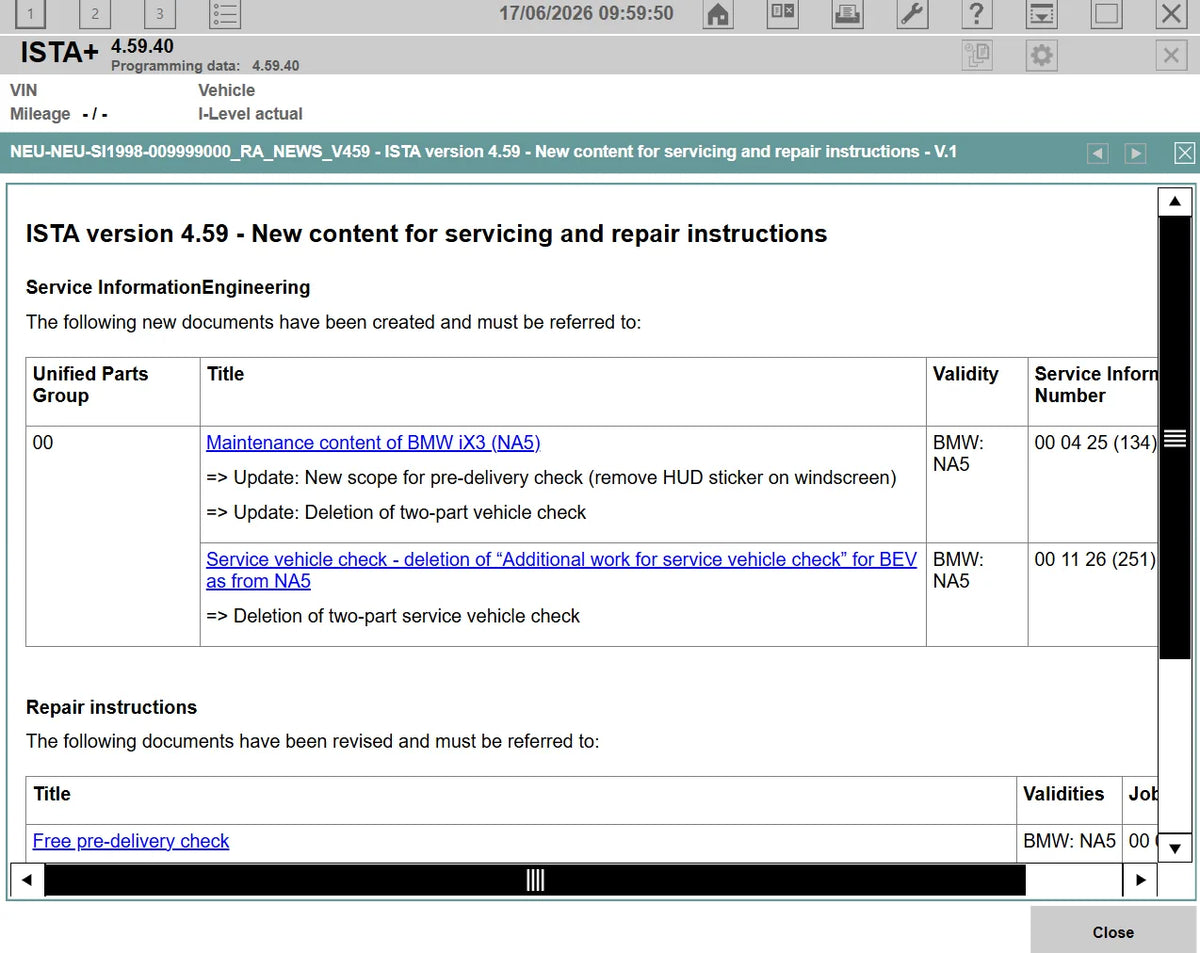1200x953 pixels.
Task: Click the greyed X below the top bar
Action: pyautogui.click(x=1171, y=55)
